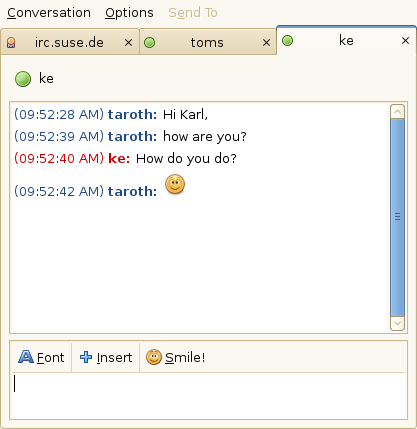Click the timestamp (09:52:39 AM)
417x429 pixels.
pyautogui.click(x=59, y=137)
